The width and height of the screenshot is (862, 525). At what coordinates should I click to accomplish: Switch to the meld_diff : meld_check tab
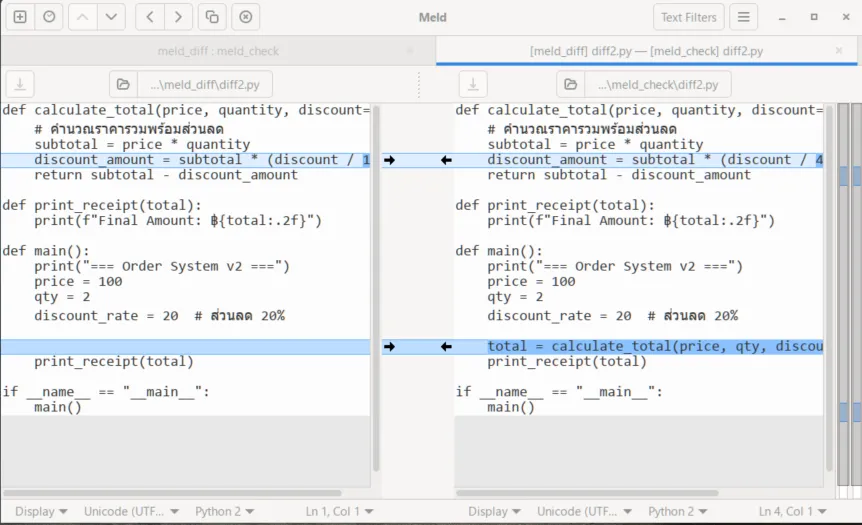click(218, 51)
